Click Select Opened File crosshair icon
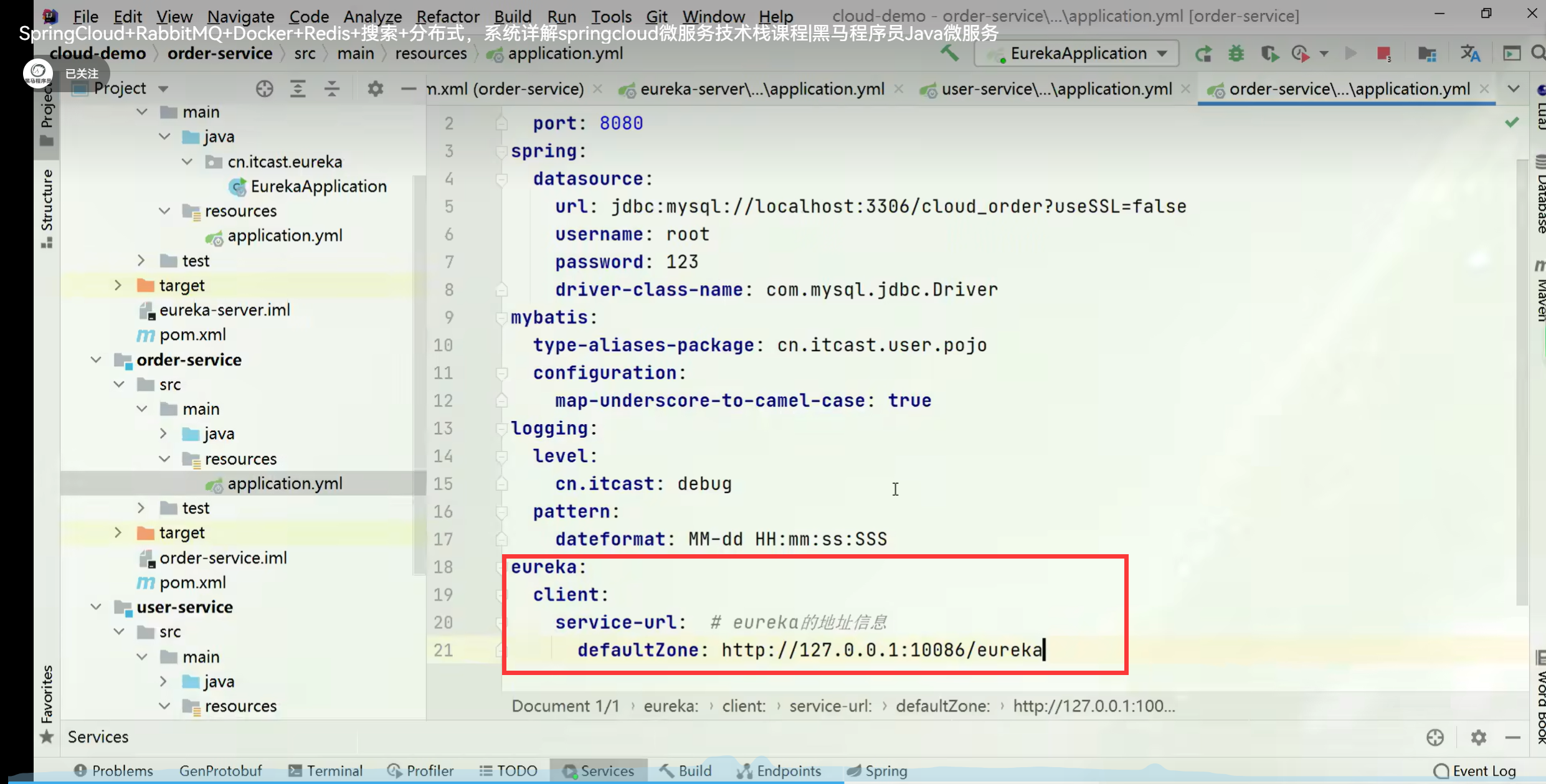Screen dimensions: 1546x784 point(264,89)
